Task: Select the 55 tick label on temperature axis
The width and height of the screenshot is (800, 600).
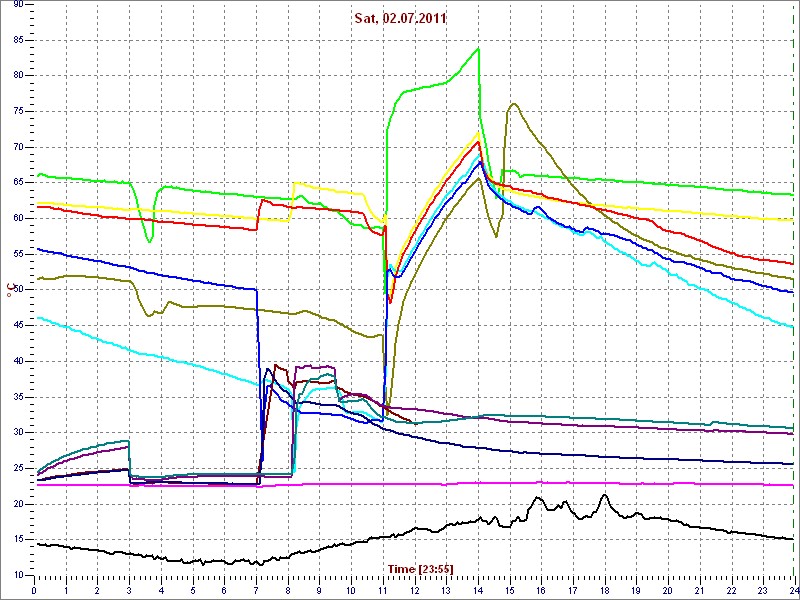Action: point(18,254)
